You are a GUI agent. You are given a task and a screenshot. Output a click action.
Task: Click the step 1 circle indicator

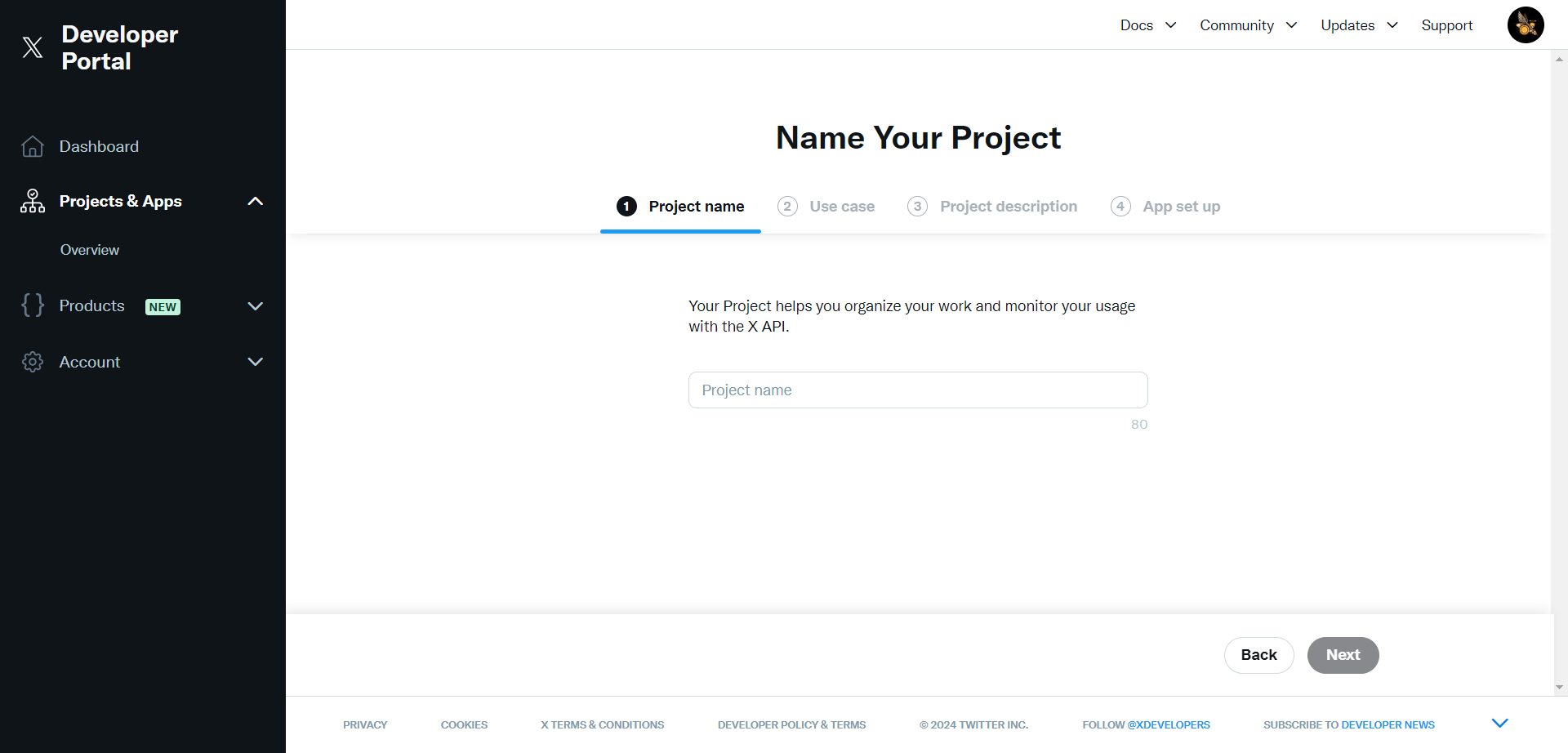click(x=626, y=207)
